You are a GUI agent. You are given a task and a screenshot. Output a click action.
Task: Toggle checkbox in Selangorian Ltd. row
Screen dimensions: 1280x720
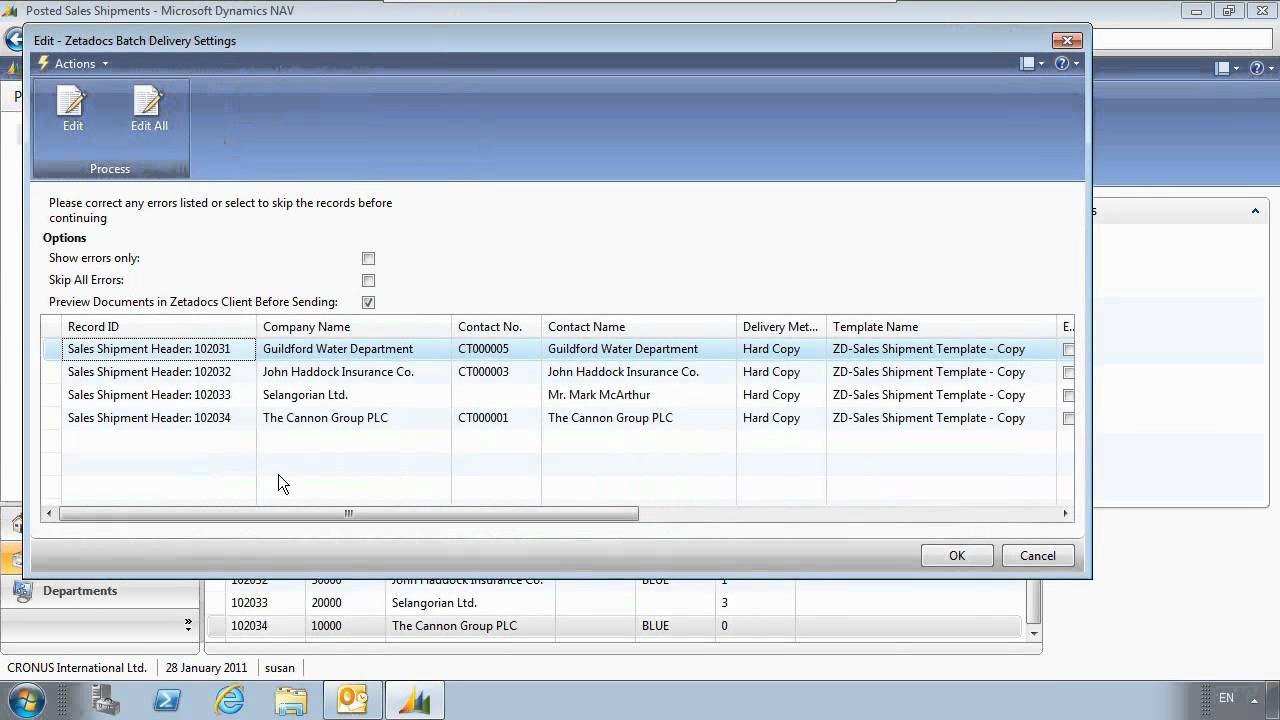point(1068,395)
